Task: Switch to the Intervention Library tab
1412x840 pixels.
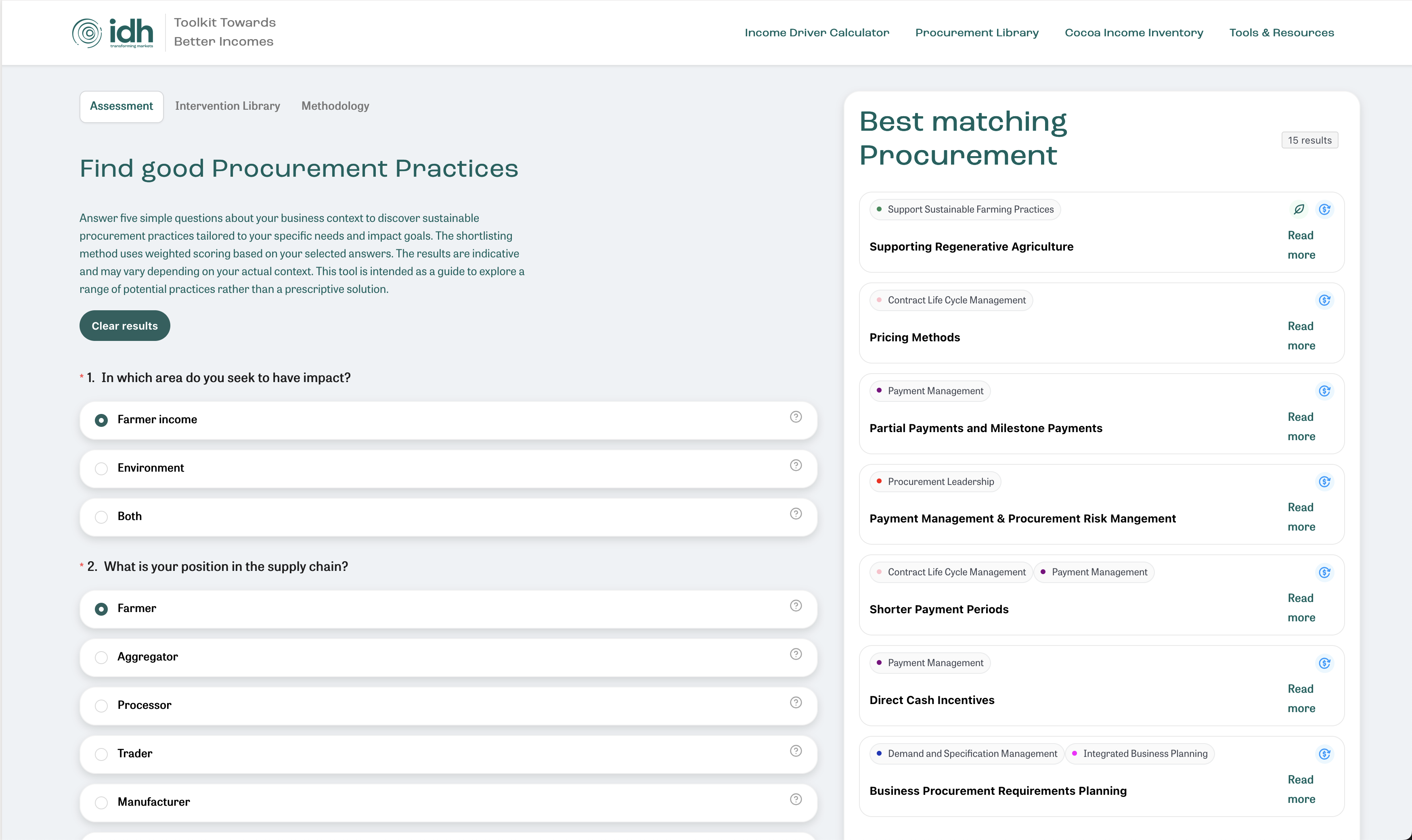Action: [x=227, y=106]
